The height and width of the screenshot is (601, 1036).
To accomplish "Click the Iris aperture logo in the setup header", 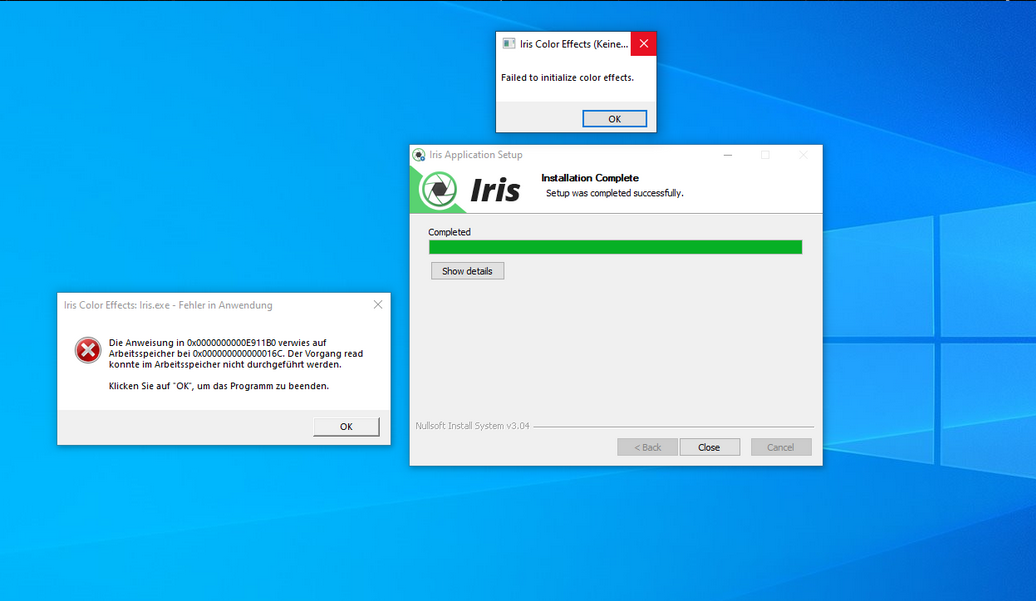I will (439, 190).
